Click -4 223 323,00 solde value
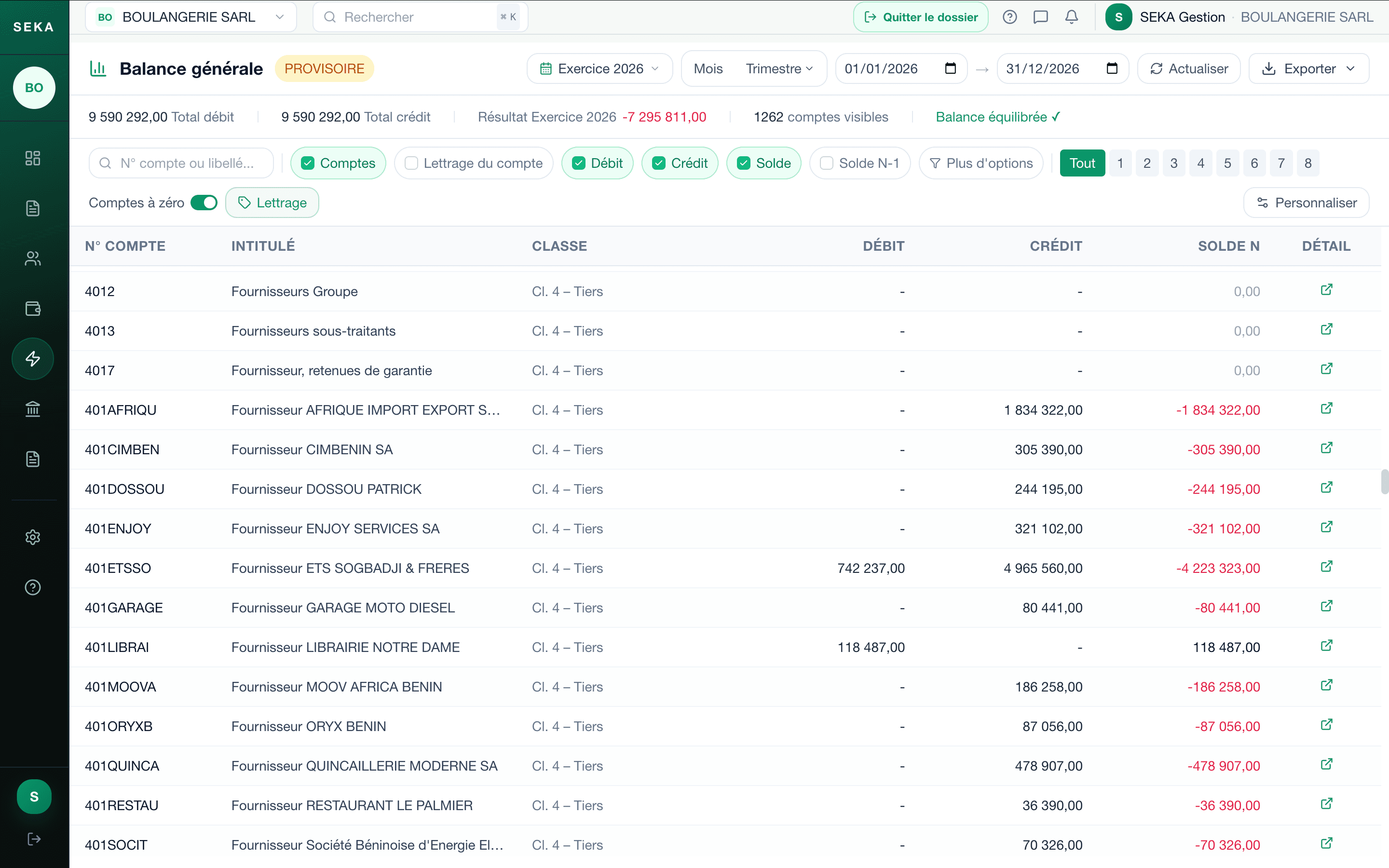Viewport: 1389px width, 868px height. pyautogui.click(x=1218, y=569)
